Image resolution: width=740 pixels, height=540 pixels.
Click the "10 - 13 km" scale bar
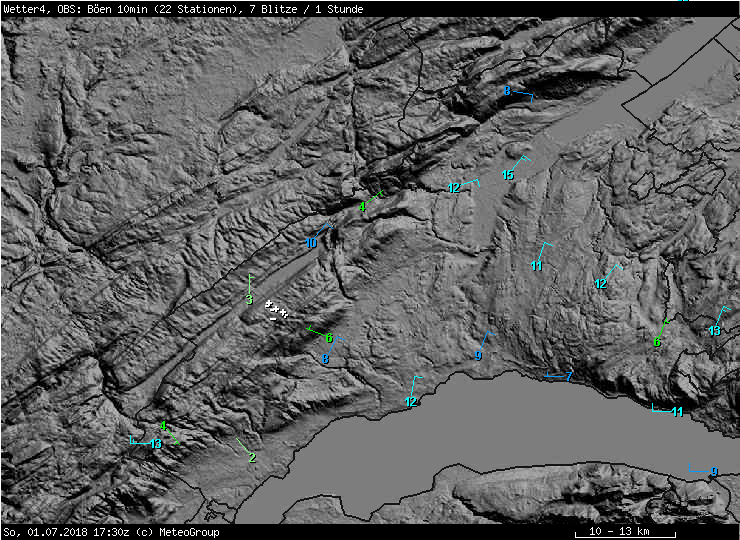[620, 530]
